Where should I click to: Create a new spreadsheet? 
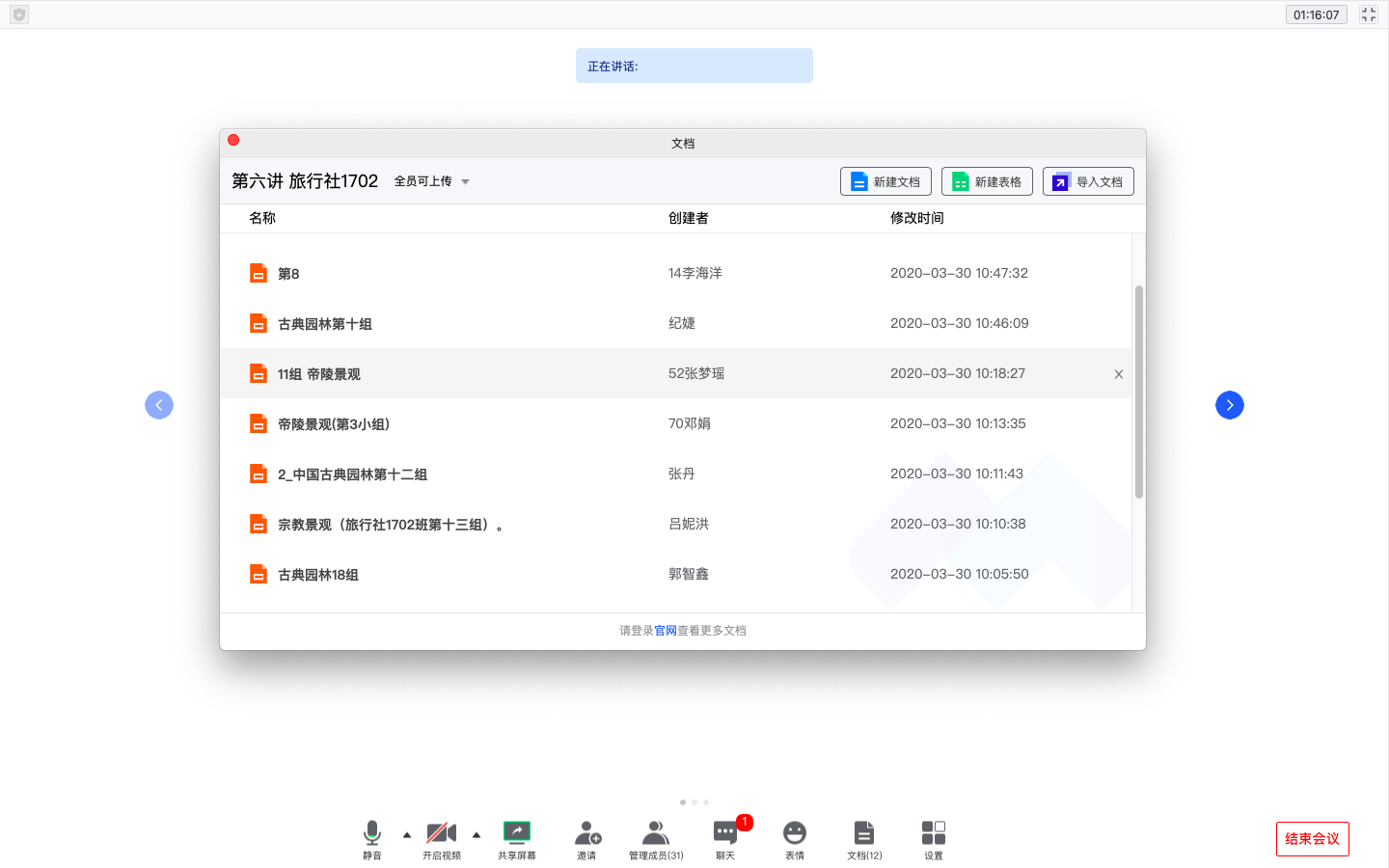tap(987, 181)
